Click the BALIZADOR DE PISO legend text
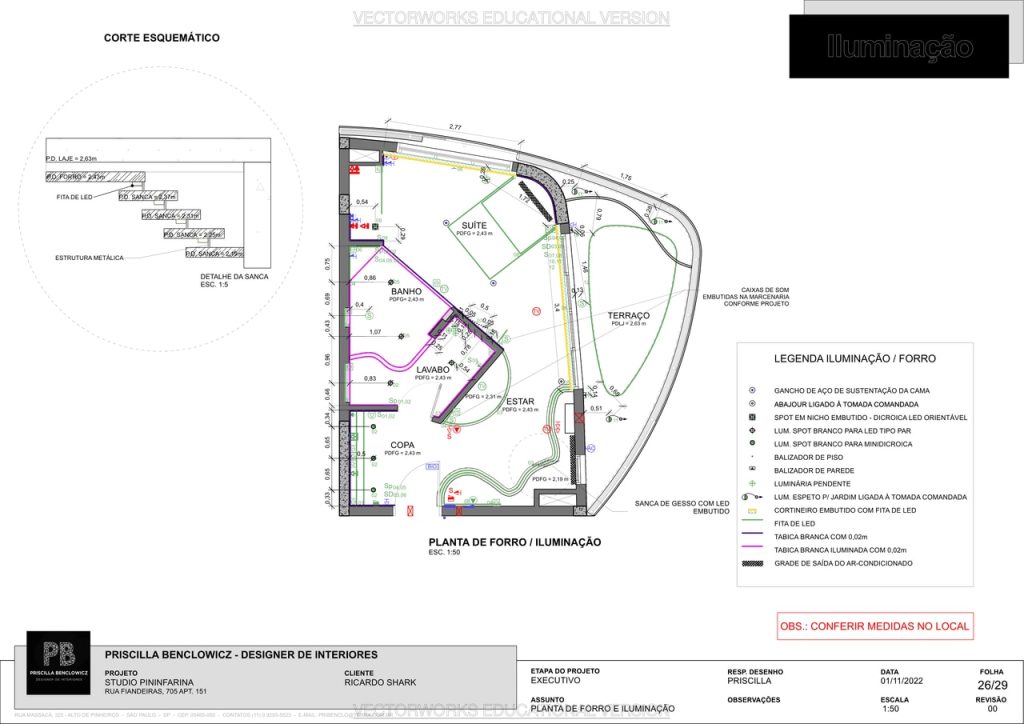This screenshot has width=1024, height=724. tap(817, 457)
